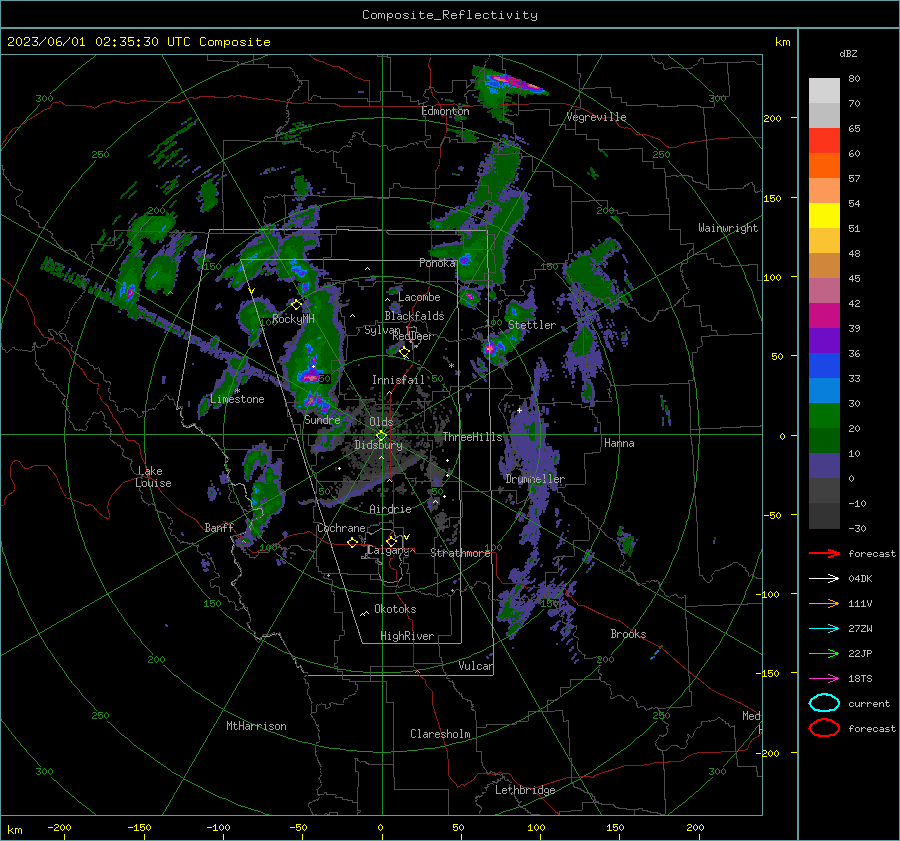Select the 65 dBZ red color swatch
This screenshot has width=900, height=841.
(x=824, y=140)
